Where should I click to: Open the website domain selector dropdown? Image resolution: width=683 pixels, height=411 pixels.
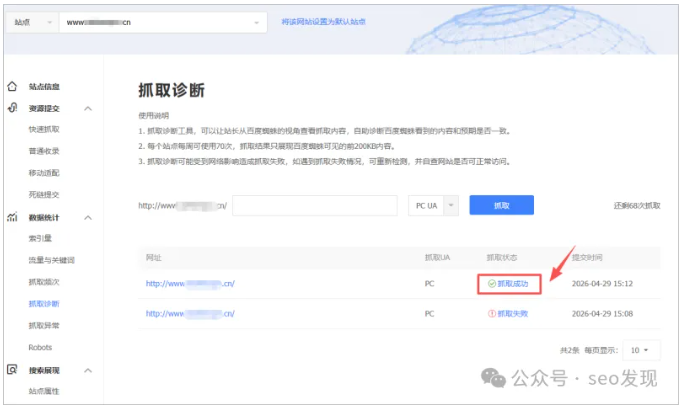163,22
